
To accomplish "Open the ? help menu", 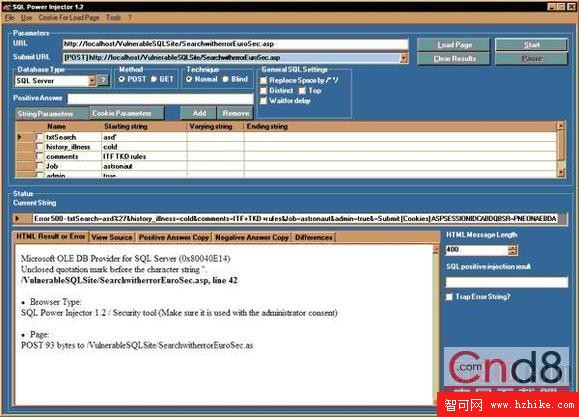I will [130, 17].
